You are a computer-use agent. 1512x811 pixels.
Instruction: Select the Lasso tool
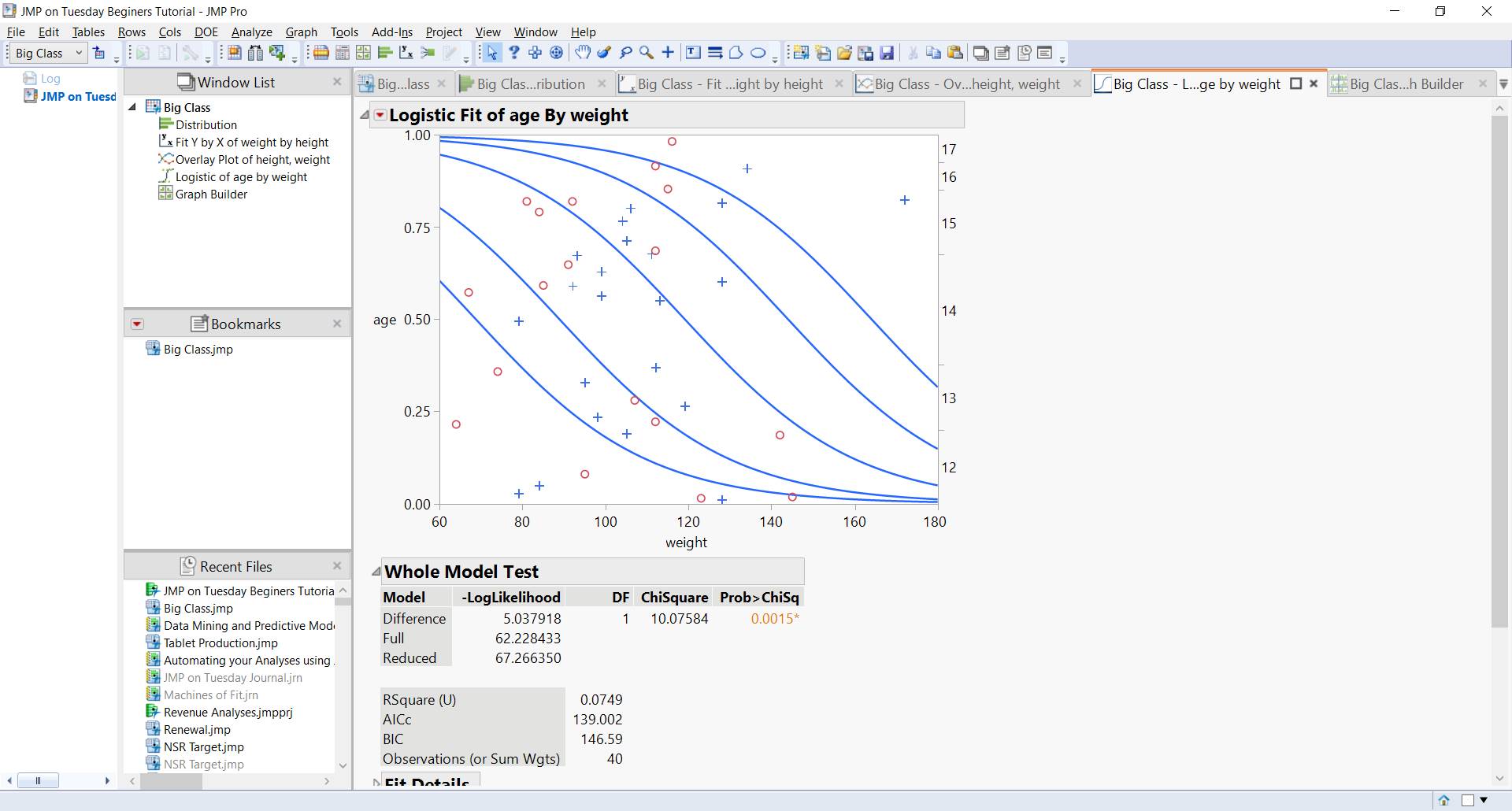pyautogui.click(x=625, y=52)
